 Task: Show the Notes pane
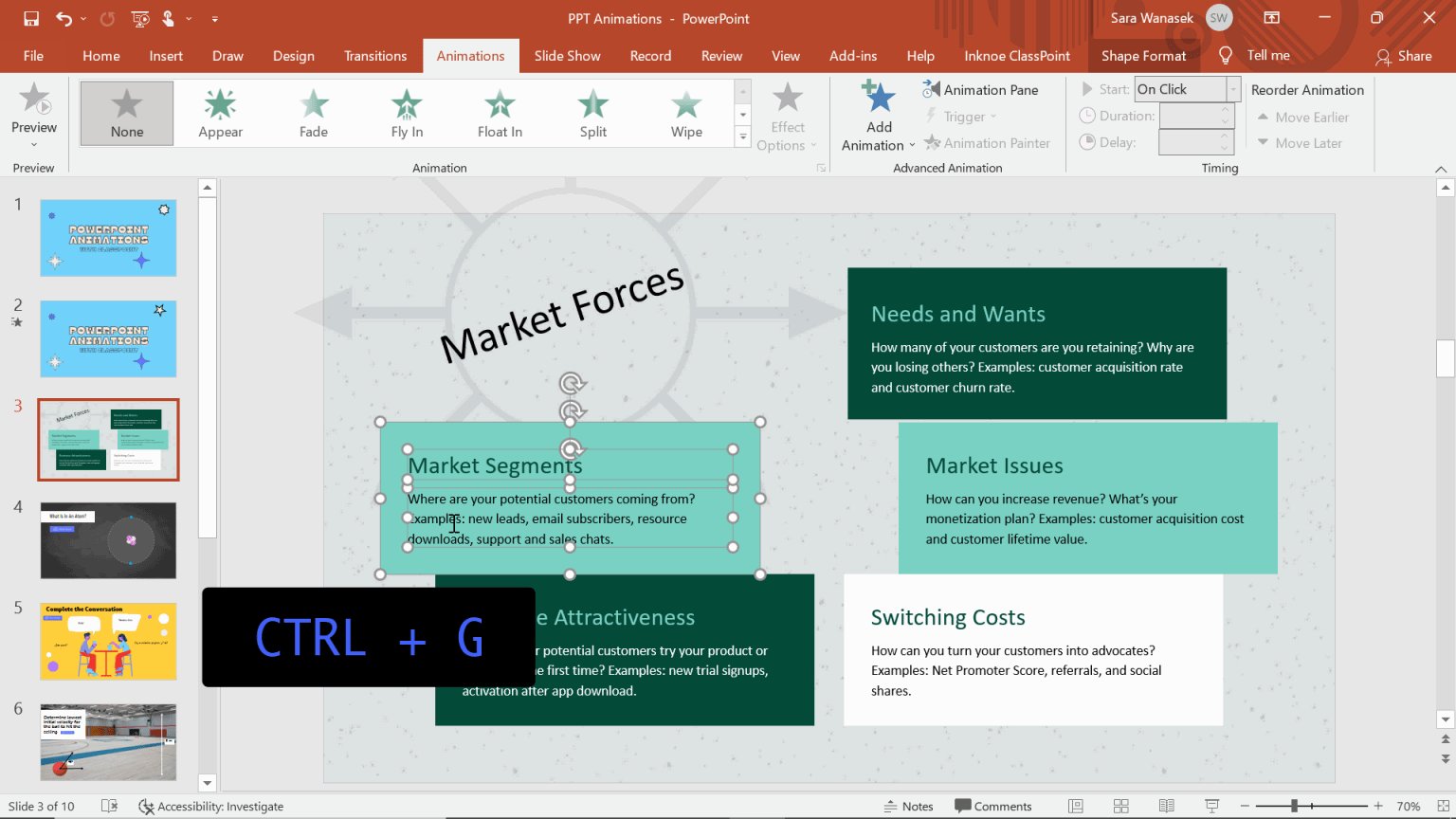(908, 806)
